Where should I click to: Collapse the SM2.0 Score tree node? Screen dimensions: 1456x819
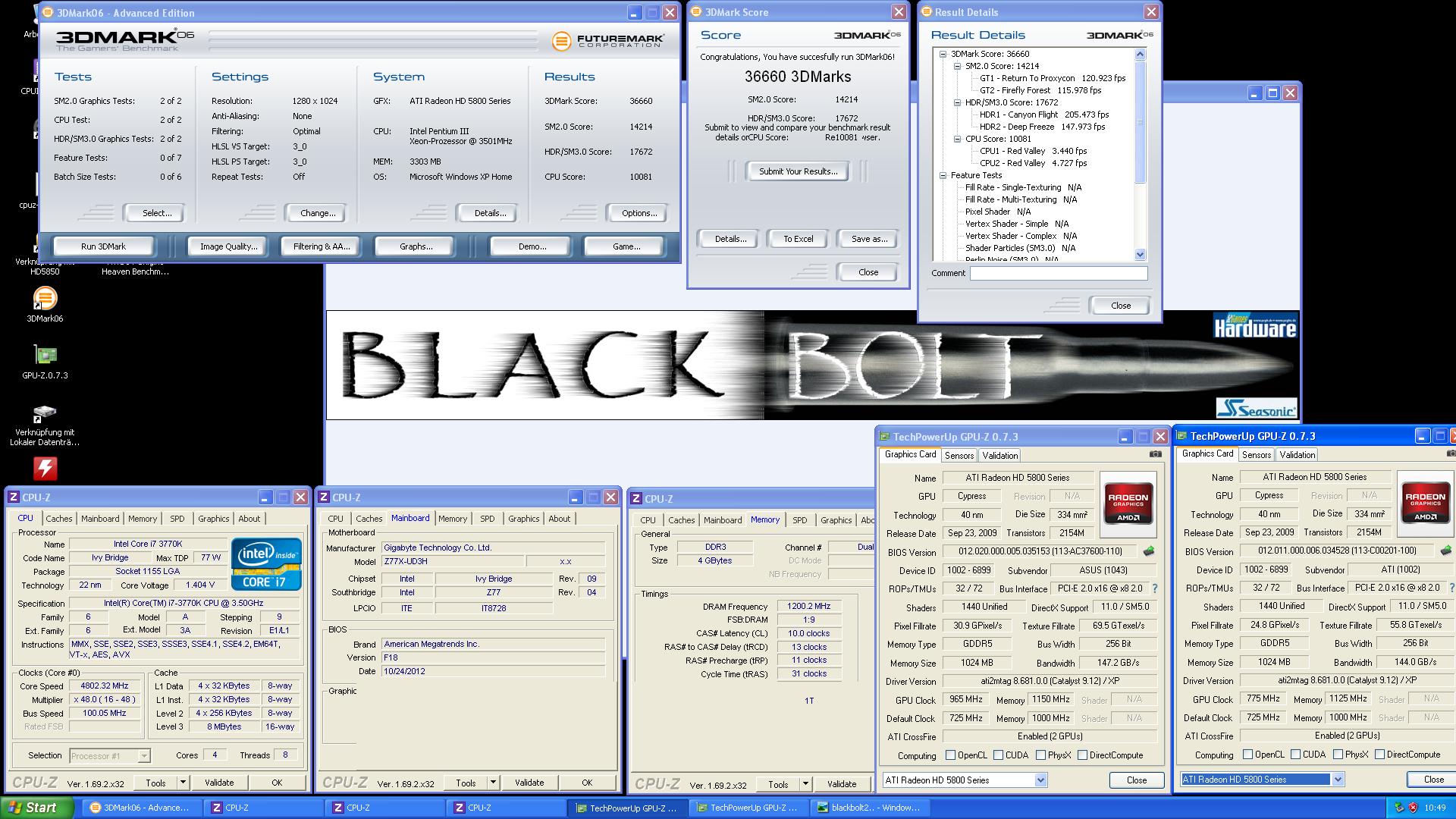(x=957, y=66)
